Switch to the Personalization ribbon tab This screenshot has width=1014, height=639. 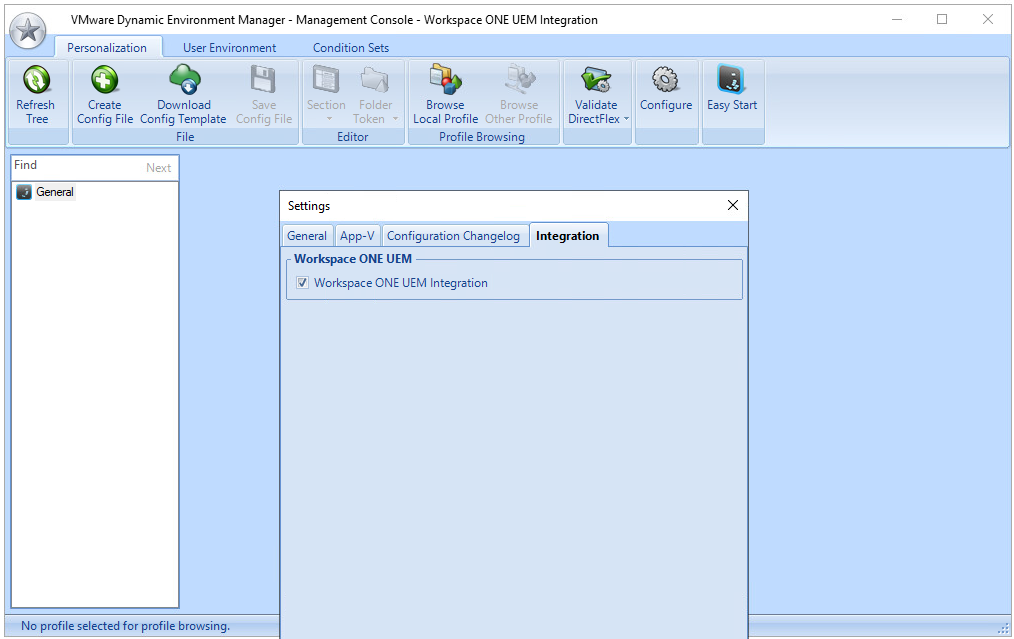point(107,48)
